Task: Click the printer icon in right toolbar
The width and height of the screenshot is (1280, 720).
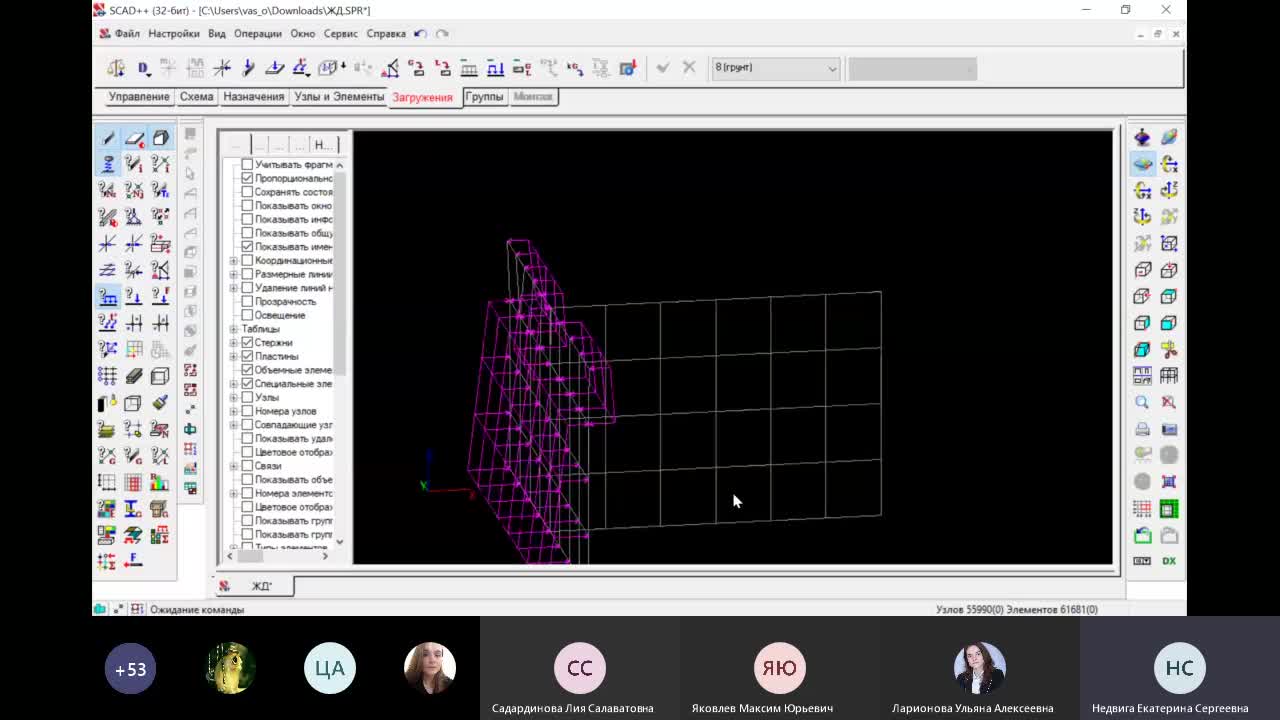Action: (x=1142, y=429)
